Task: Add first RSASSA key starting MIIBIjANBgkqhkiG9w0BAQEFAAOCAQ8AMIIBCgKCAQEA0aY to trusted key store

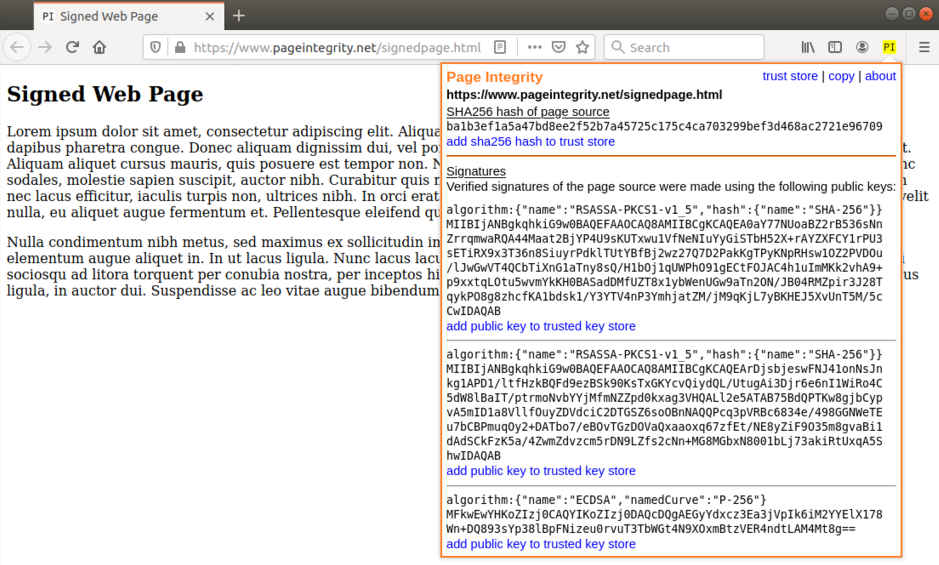Action: [x=541, y=326]
